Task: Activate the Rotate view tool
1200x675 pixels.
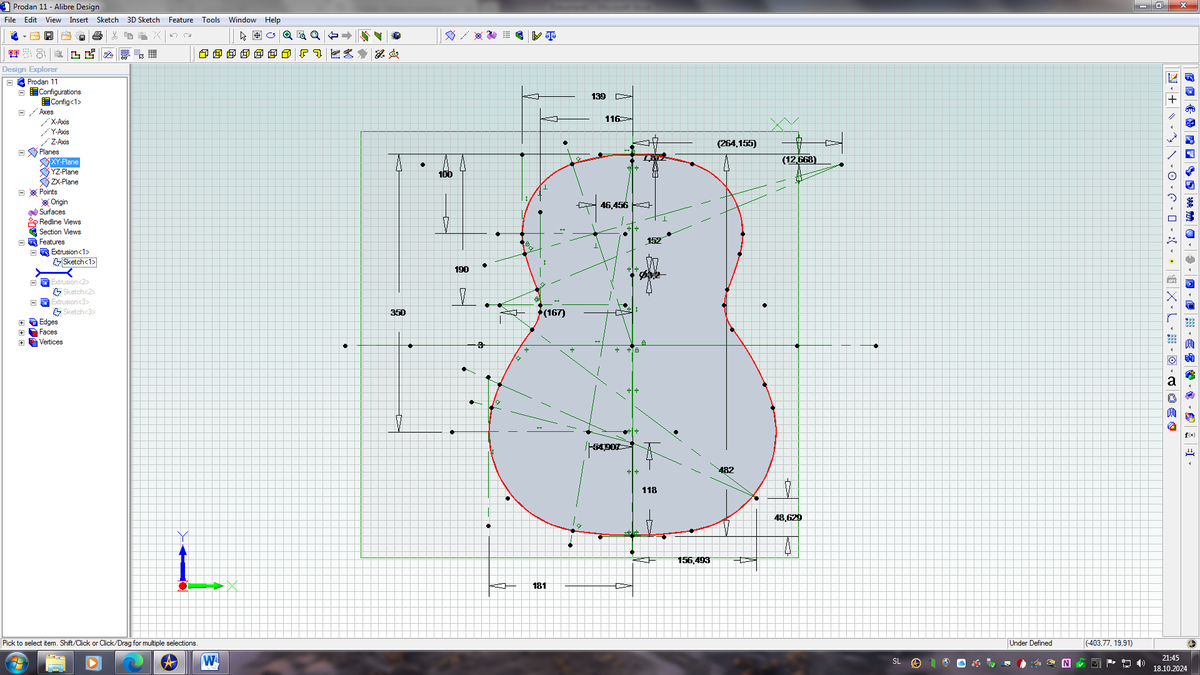Action: coord(271,36)
